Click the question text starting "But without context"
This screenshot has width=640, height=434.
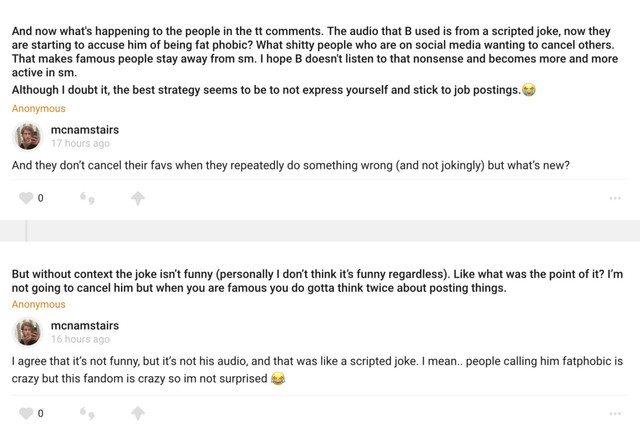(x=317, y=281)
